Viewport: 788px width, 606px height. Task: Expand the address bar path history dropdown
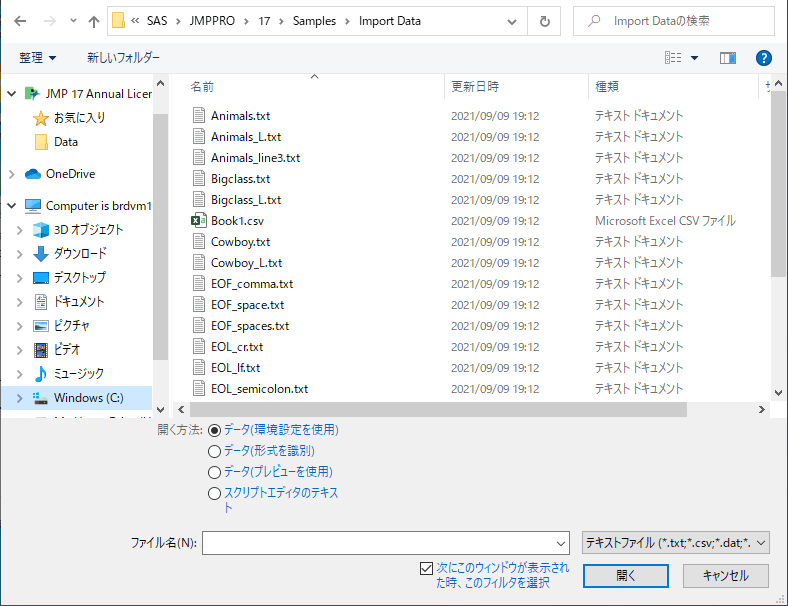click(x=512, y=22)
